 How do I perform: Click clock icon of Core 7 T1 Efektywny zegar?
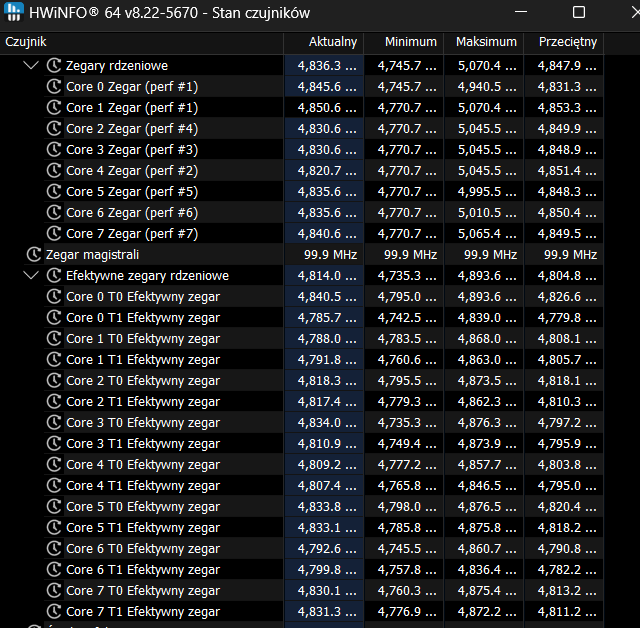pyautogui.click(x=54, y=612)
